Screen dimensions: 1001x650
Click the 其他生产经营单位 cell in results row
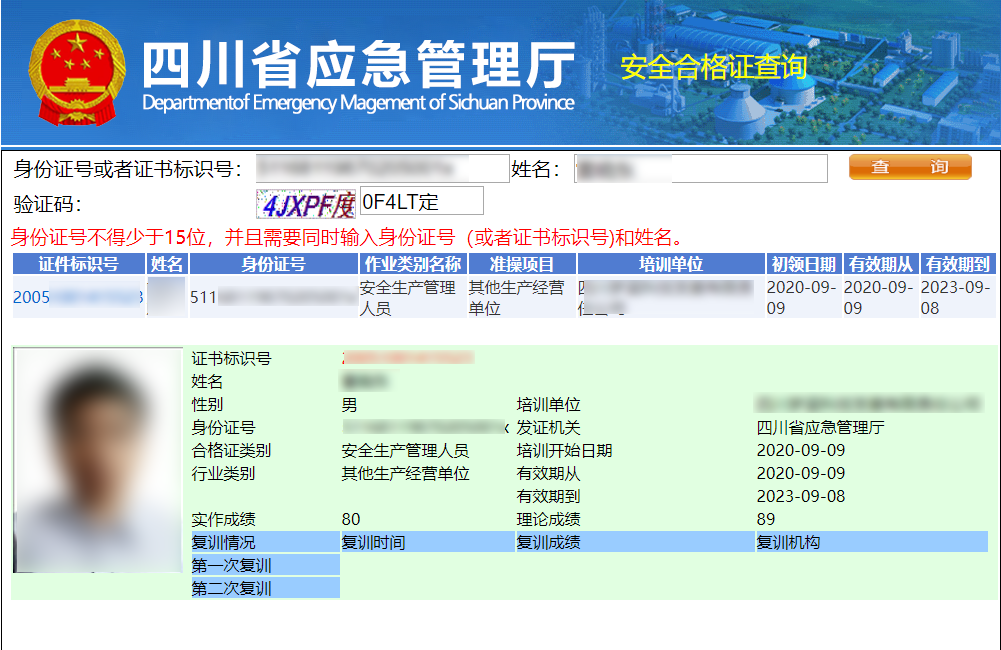522,298
